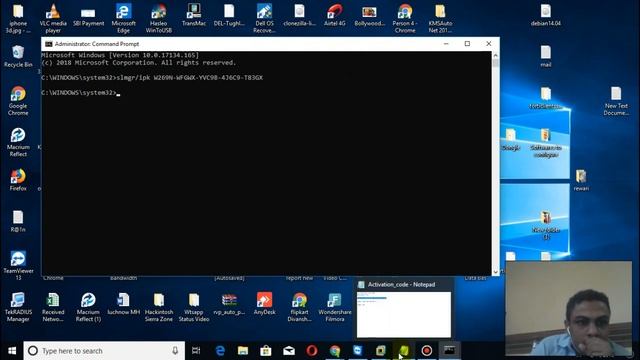
Task: Open Mail app from the taskbar
Action: pos(289,351)
